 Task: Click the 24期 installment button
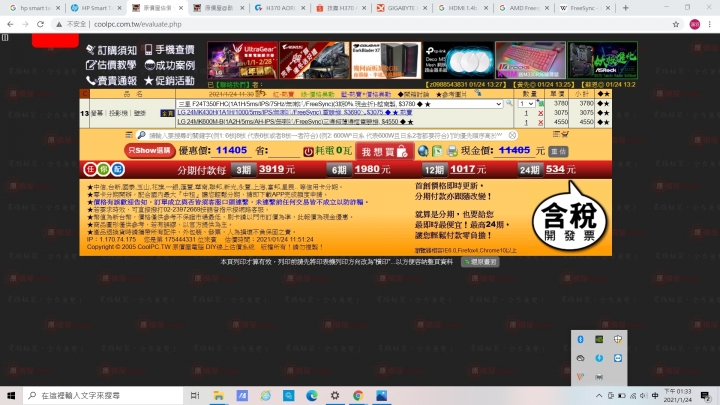(x=529, y=170)
